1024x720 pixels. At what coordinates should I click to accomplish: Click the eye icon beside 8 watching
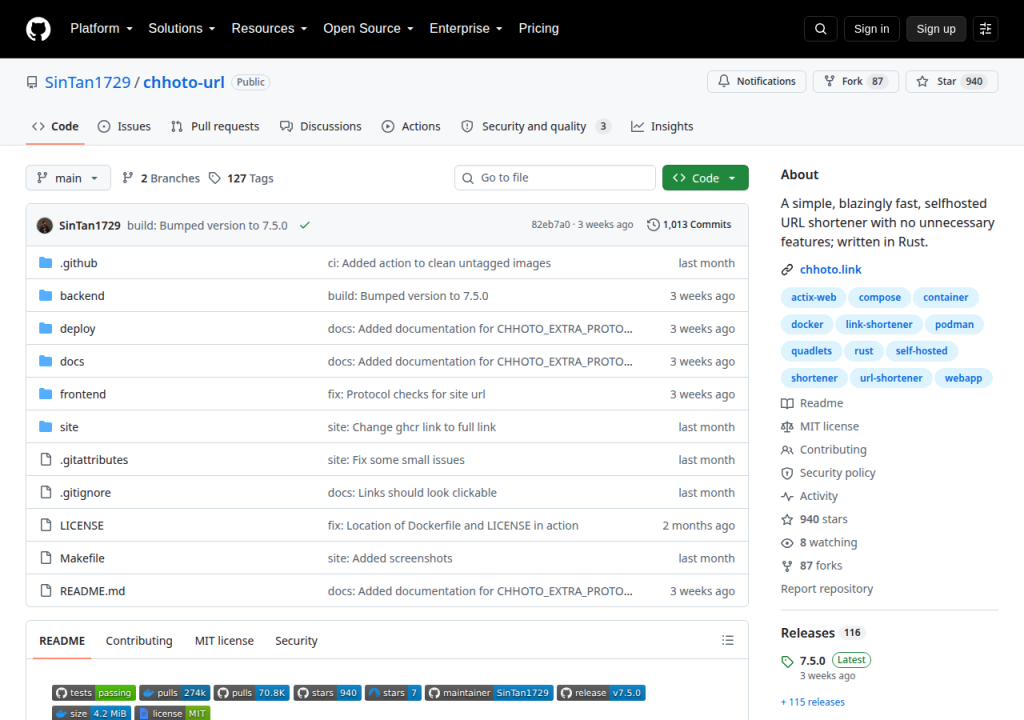787,543
